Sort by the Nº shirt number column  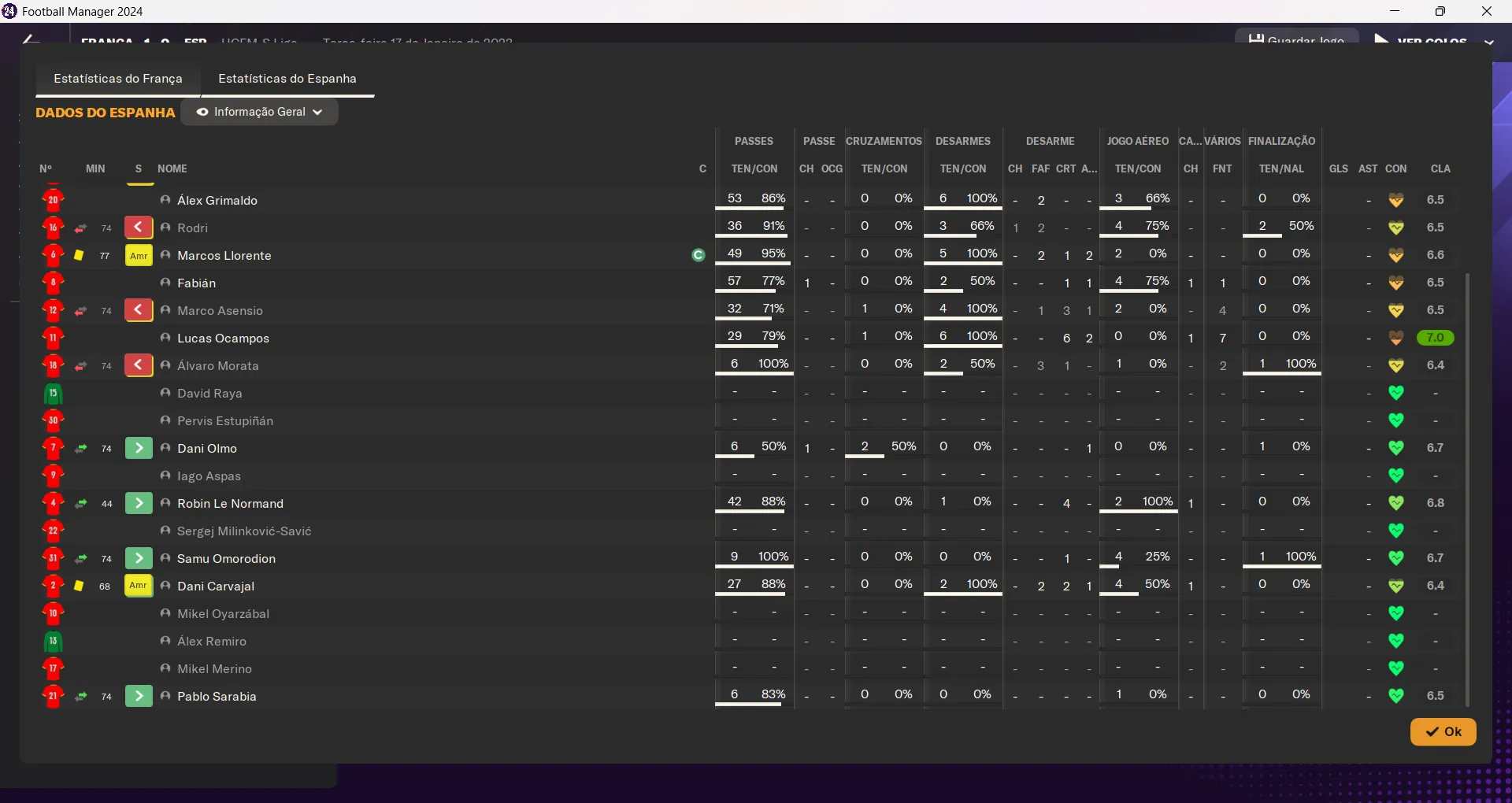click(46, 168)
